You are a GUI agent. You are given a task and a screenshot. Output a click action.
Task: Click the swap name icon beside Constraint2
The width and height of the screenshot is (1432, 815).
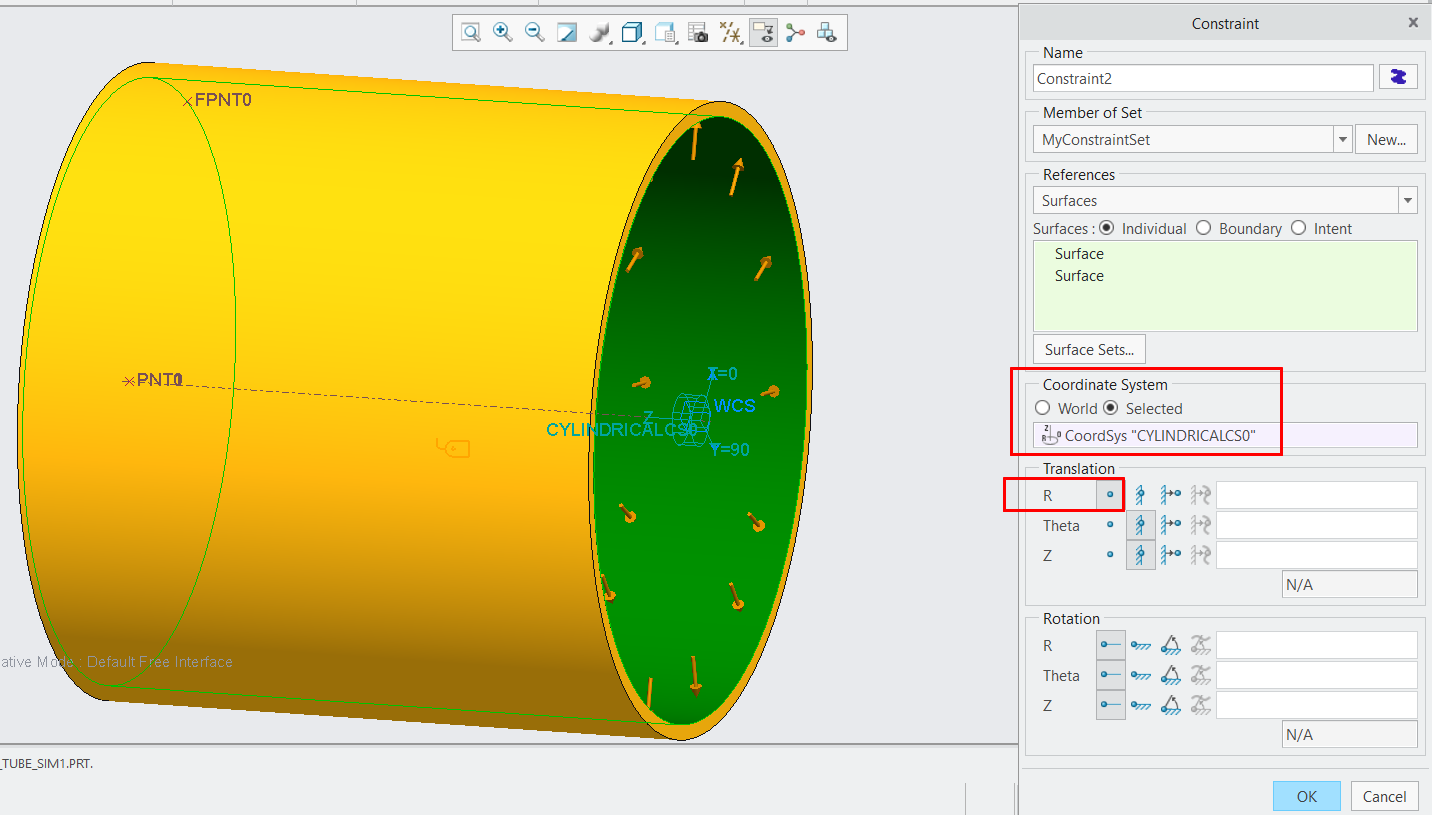pyautogui.click(x=1398, y=76)
